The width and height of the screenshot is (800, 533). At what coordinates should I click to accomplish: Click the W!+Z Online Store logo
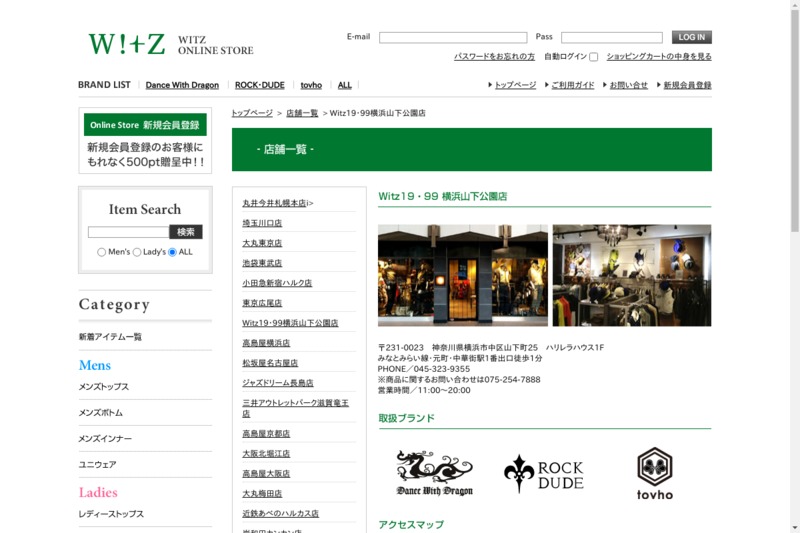tap(171, 44)
